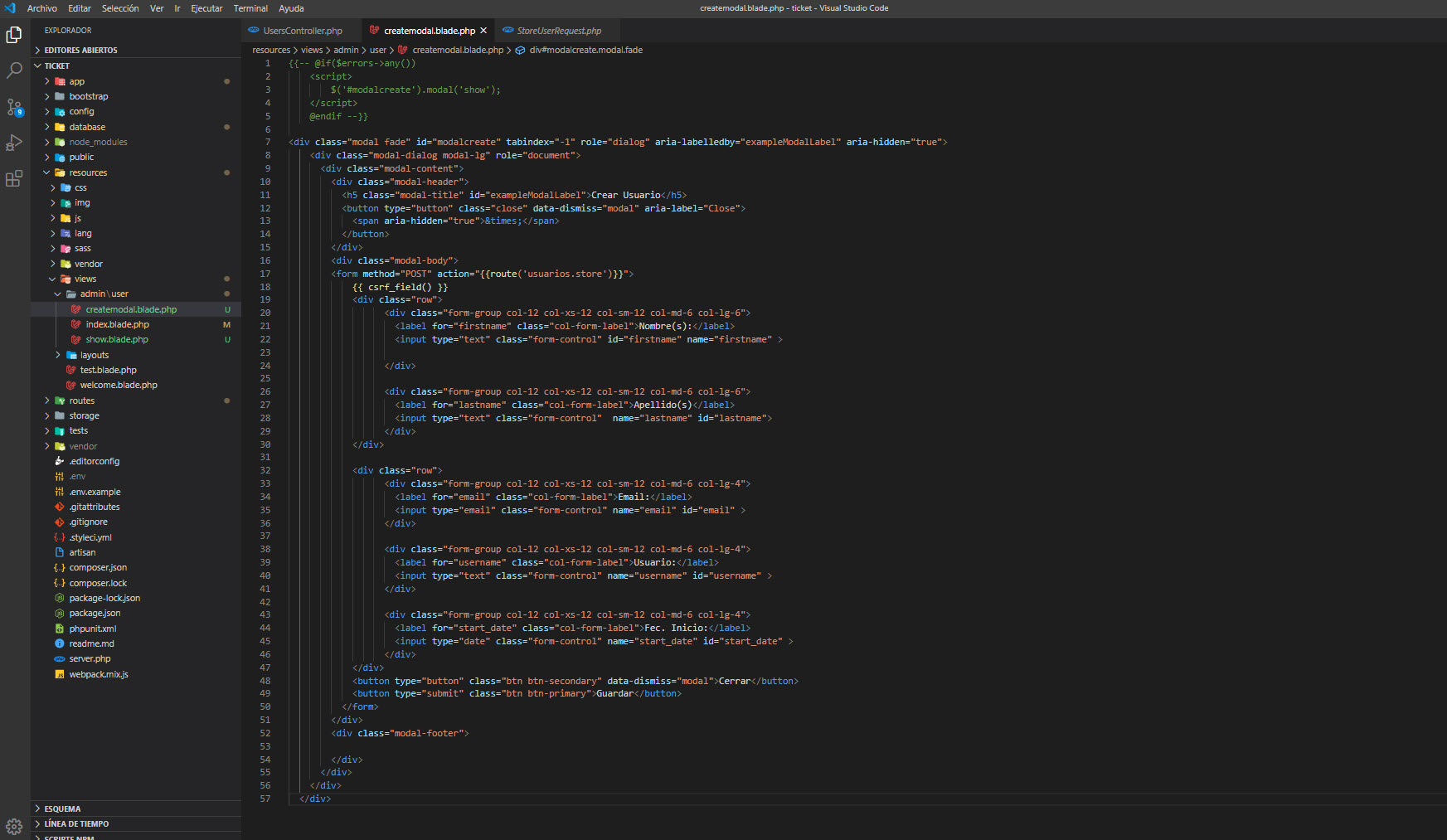Open the Ver menu

coord(157,8)
